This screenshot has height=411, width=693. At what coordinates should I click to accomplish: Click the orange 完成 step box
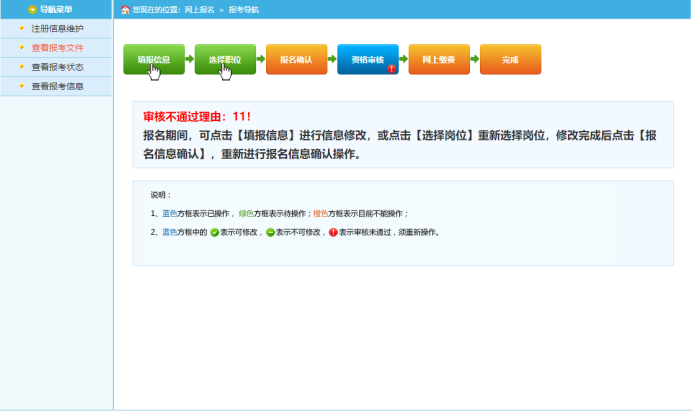tap(510, 60)
